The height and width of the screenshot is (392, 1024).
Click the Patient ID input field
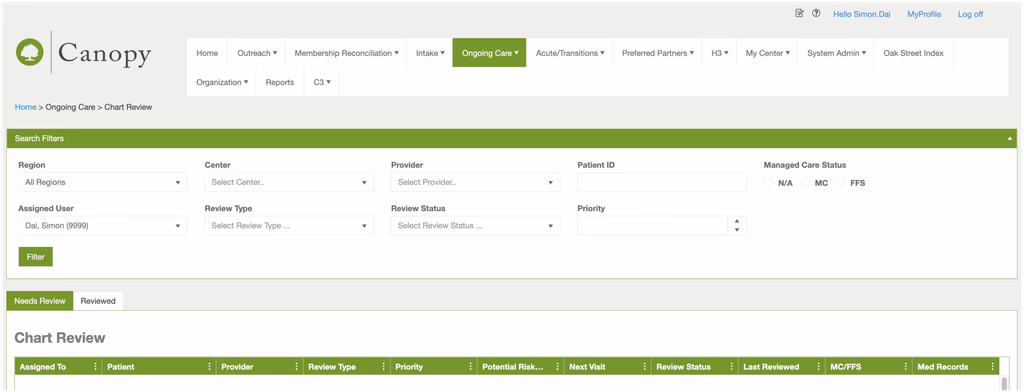(662, 182)
